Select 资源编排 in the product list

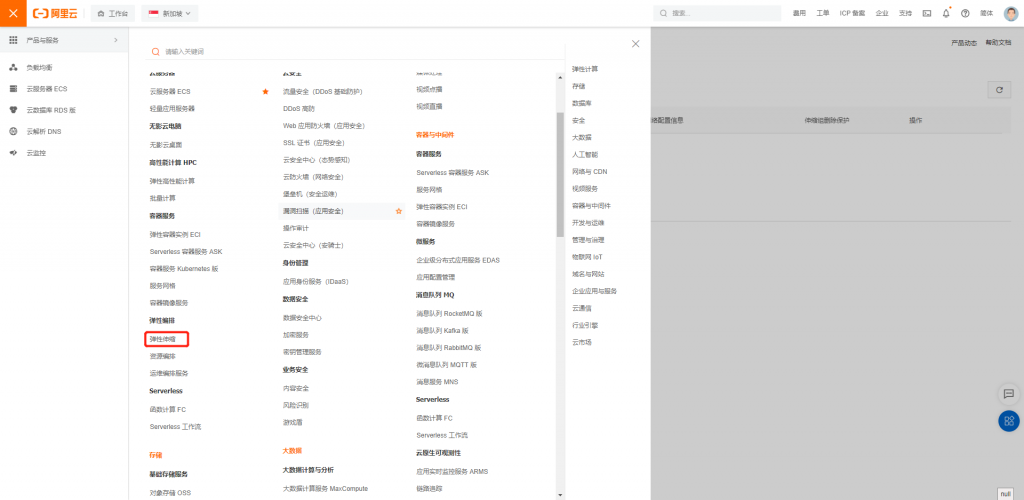coord(163,356)
